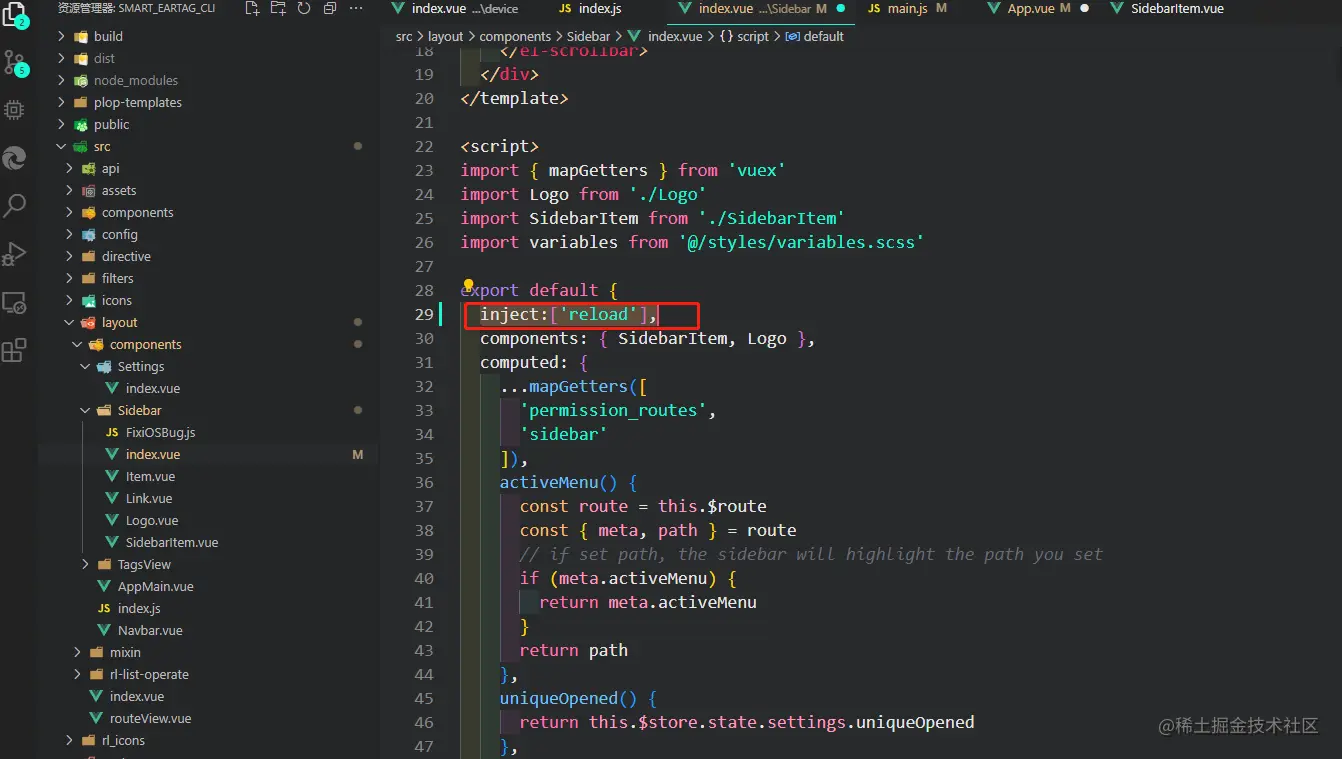Select the config folder row
This screenshot has height=759, width=1342.
click(208, 234)
